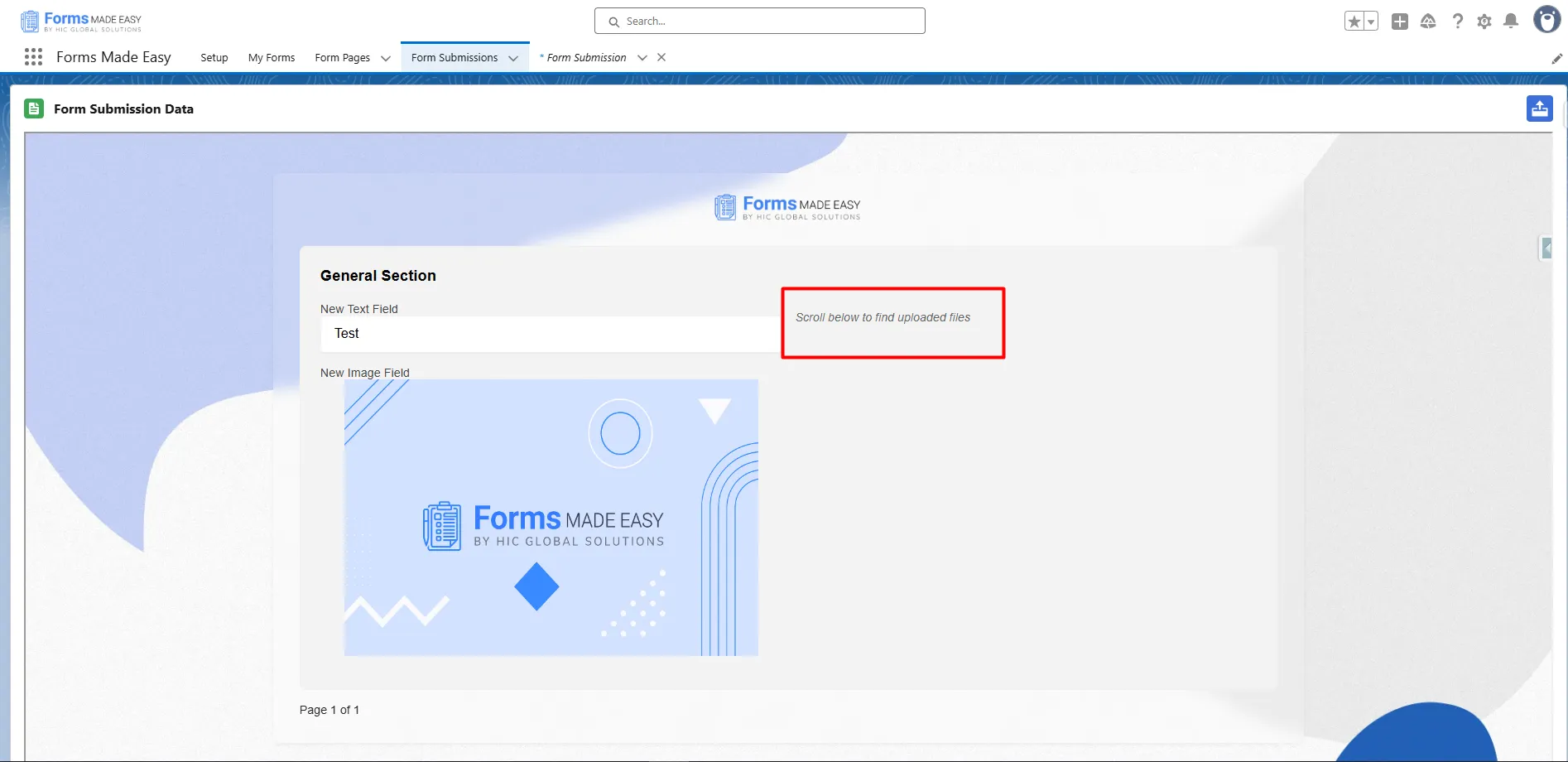This screenshot has width=1568, height=762.
Task: Switch to the Setup tab
Action: 214,58
